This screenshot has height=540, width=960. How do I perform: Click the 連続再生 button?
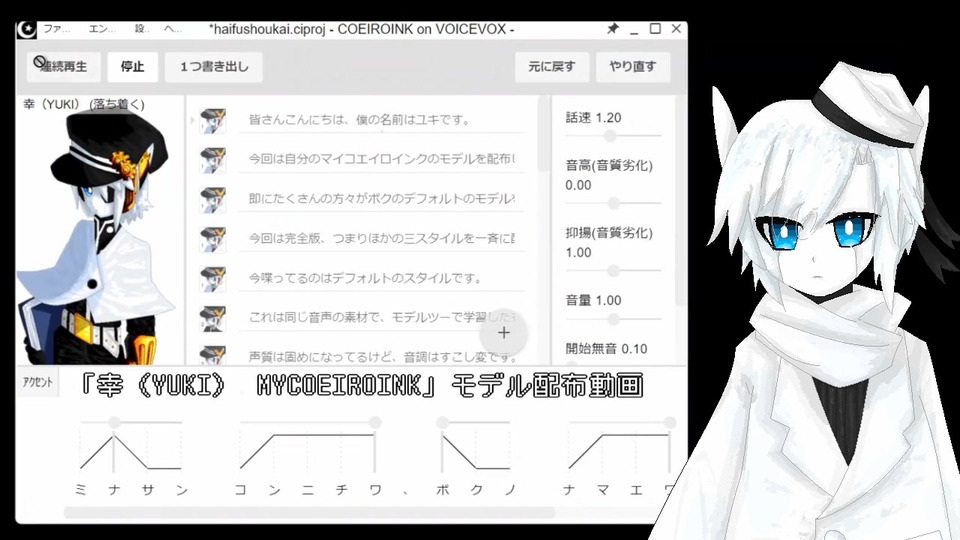(x=64, y=67)
